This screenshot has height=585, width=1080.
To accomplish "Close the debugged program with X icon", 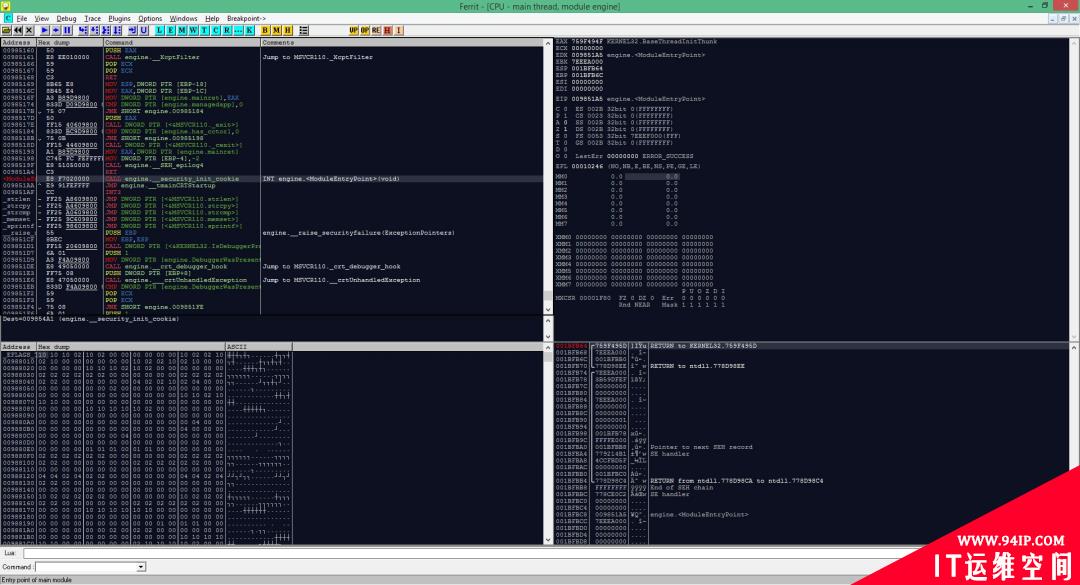I will coord(29,30).
